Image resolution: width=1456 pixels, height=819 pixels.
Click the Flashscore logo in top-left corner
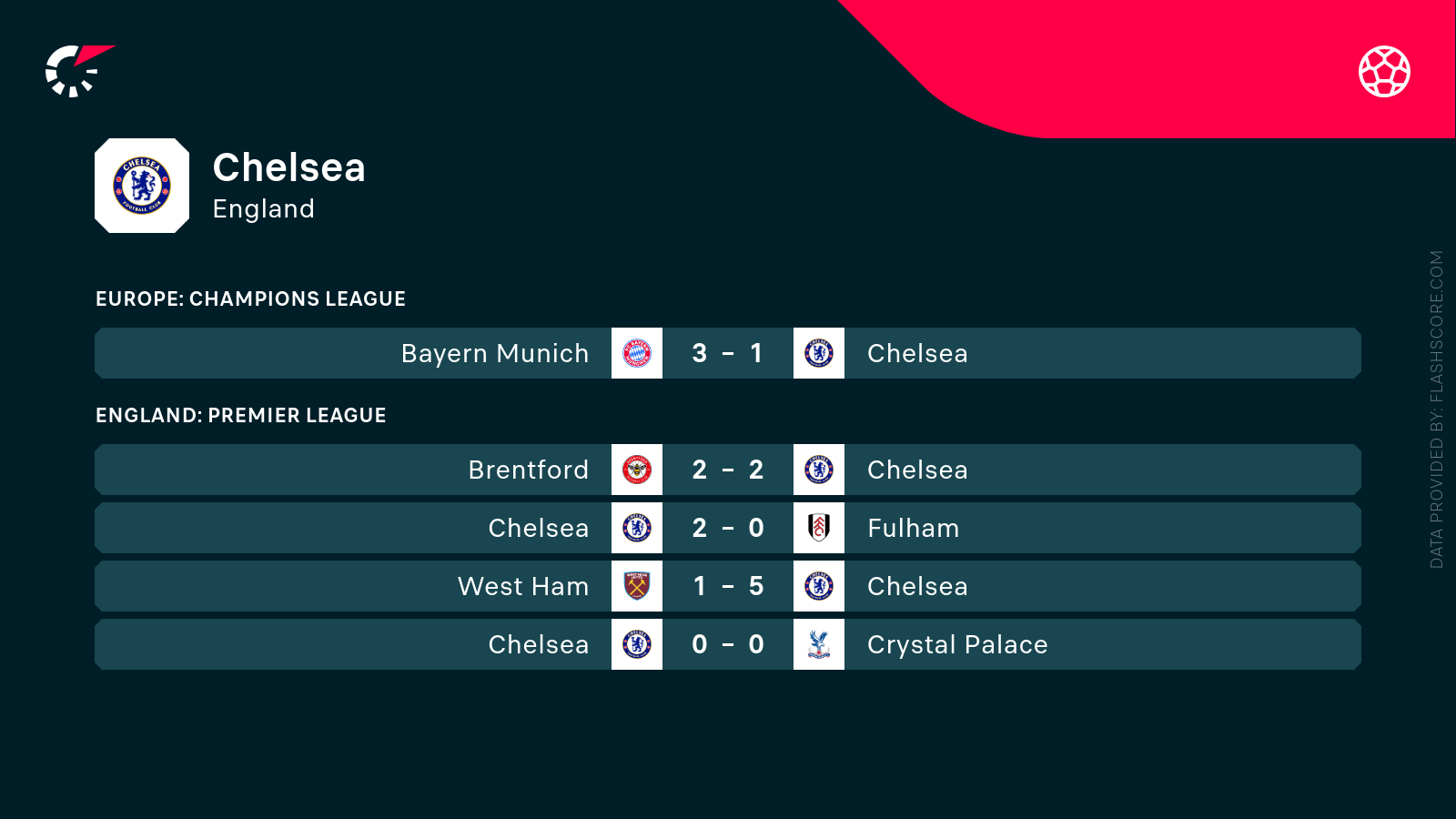click(x=76, y=71)
